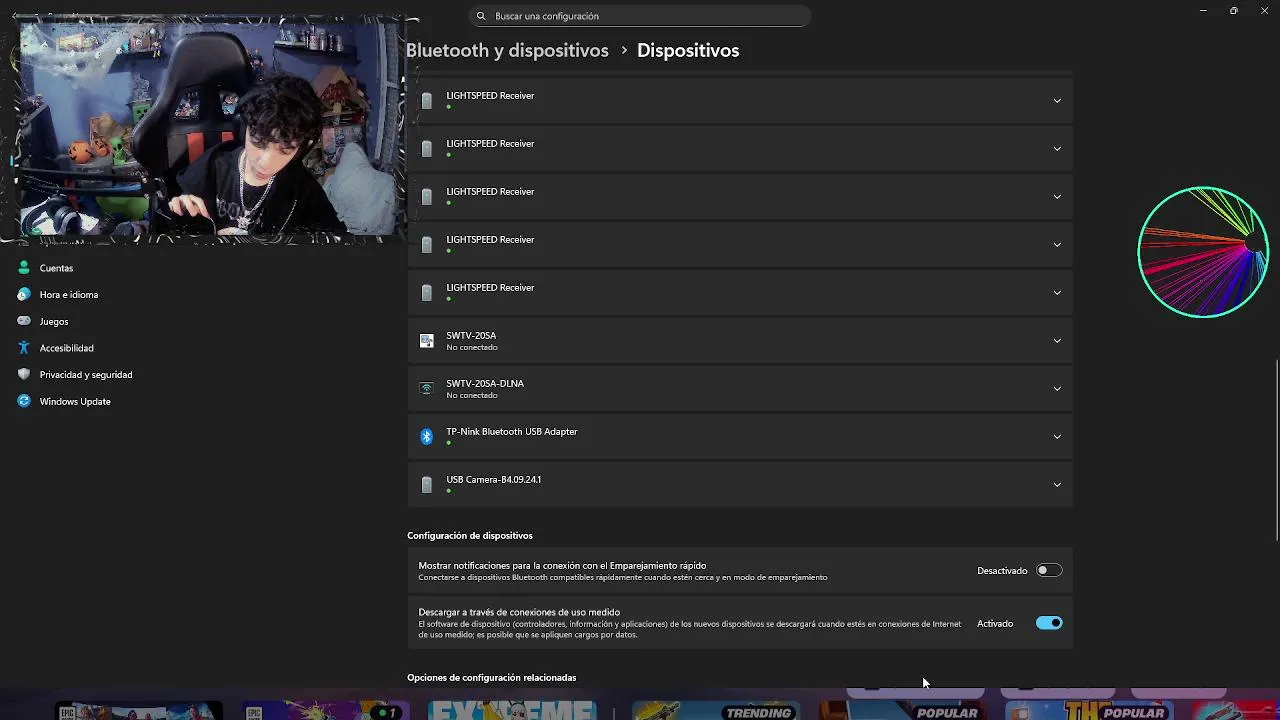Click the Privacidad y seguridad shield icon

point(24,375)
